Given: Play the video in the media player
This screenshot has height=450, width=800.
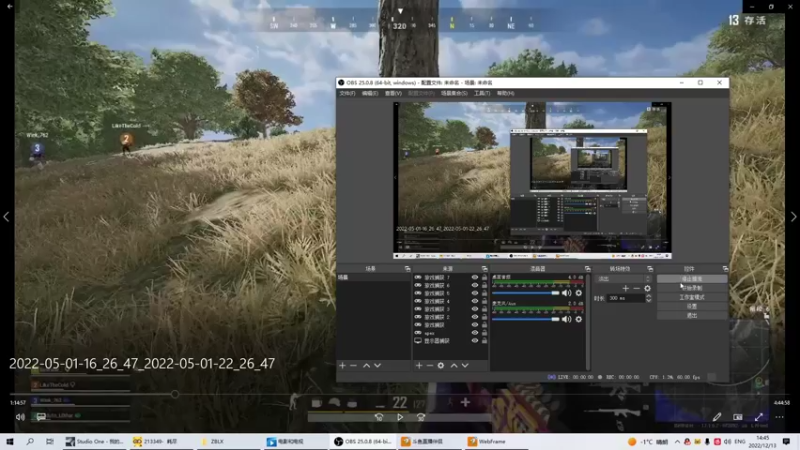Looking at the screenshot, I should pos(400,417).
